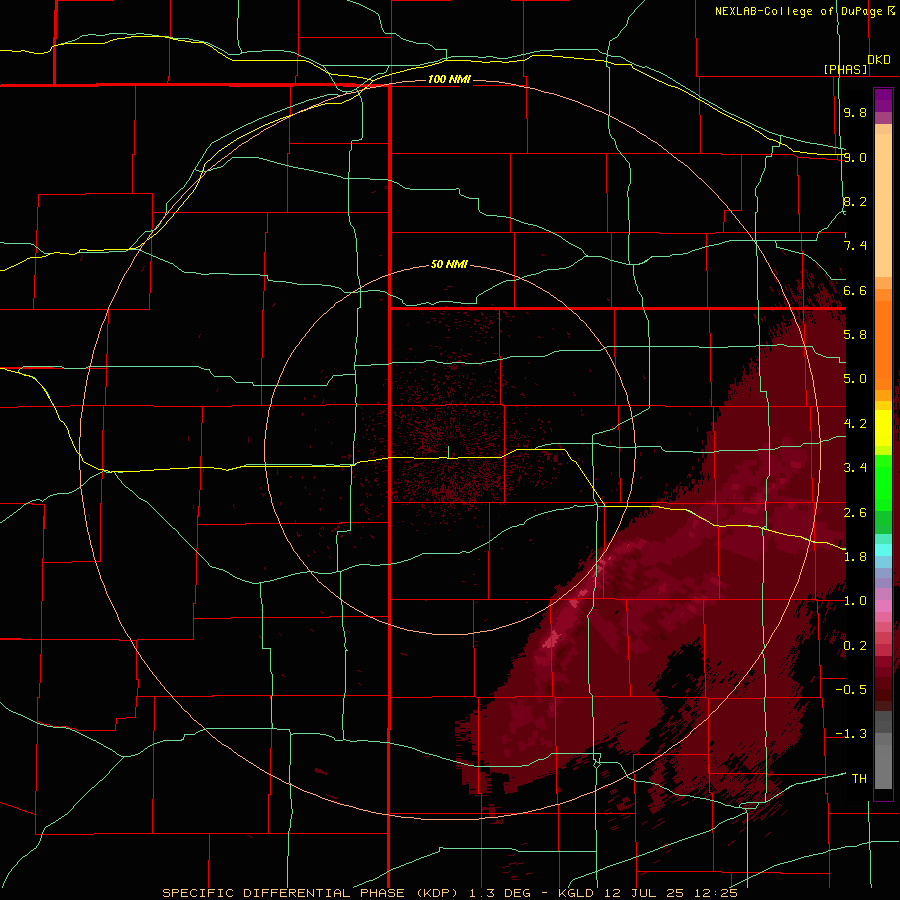Select the -1.3 legend value
The width and height of the screenshot is (900, 900).
(851, 734)
